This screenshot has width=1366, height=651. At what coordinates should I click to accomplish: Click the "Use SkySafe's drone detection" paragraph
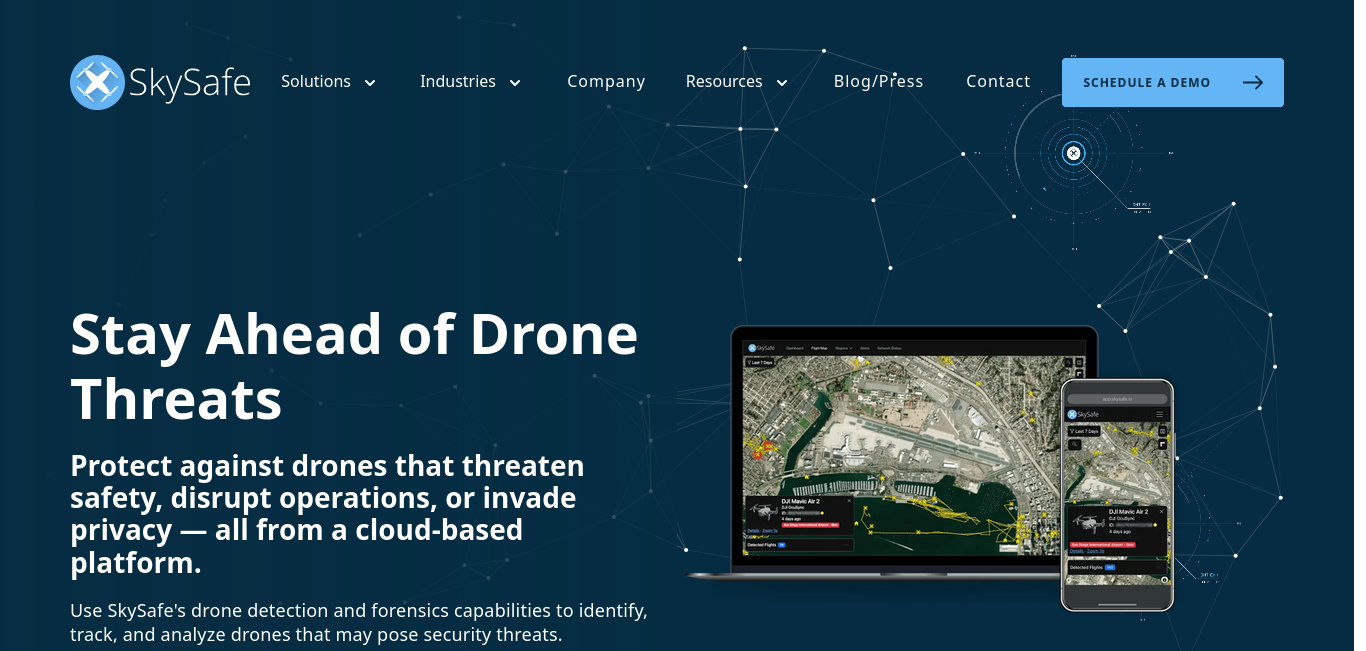359,622
